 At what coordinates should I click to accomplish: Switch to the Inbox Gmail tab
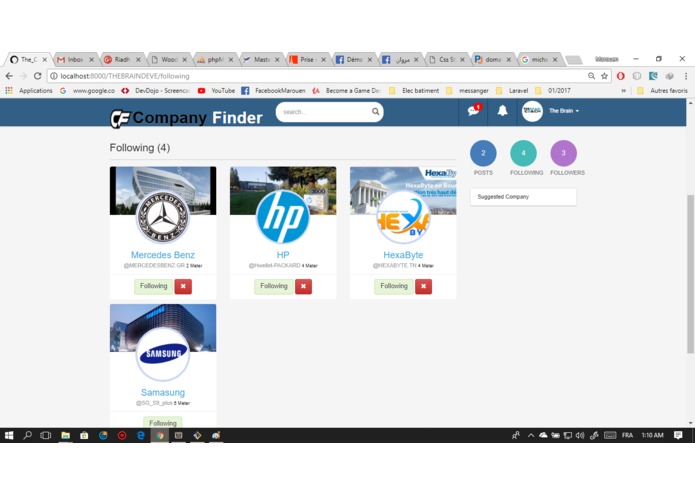click(x=75, y=59)
